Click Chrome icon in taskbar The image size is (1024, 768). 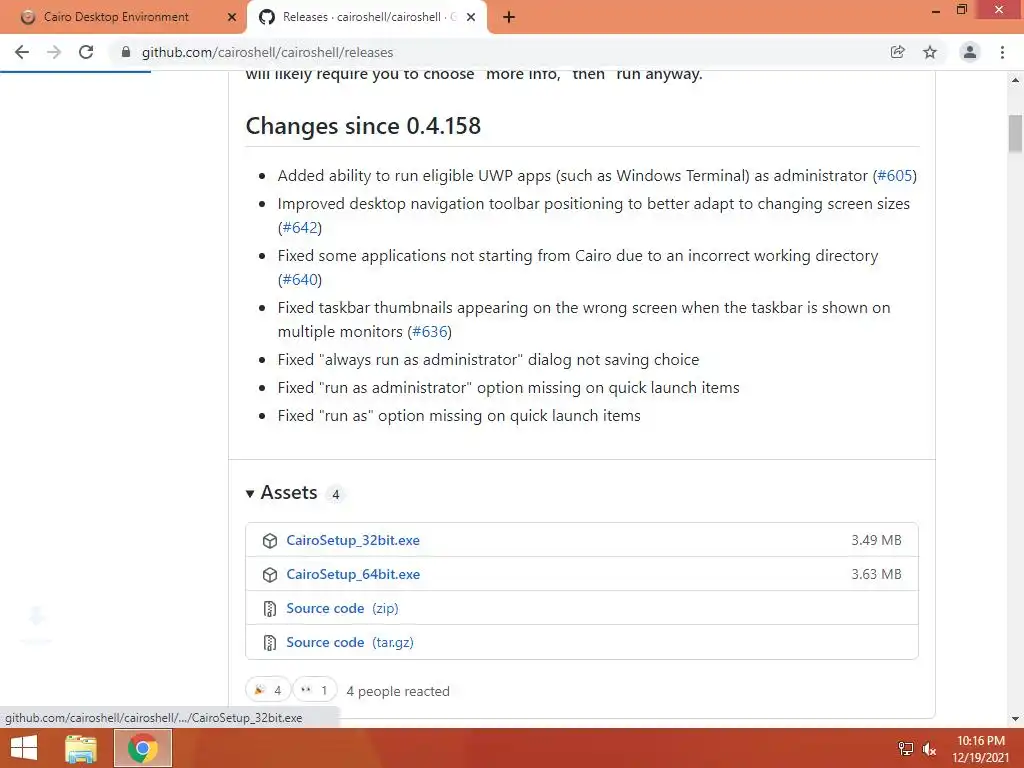[142, 748]
